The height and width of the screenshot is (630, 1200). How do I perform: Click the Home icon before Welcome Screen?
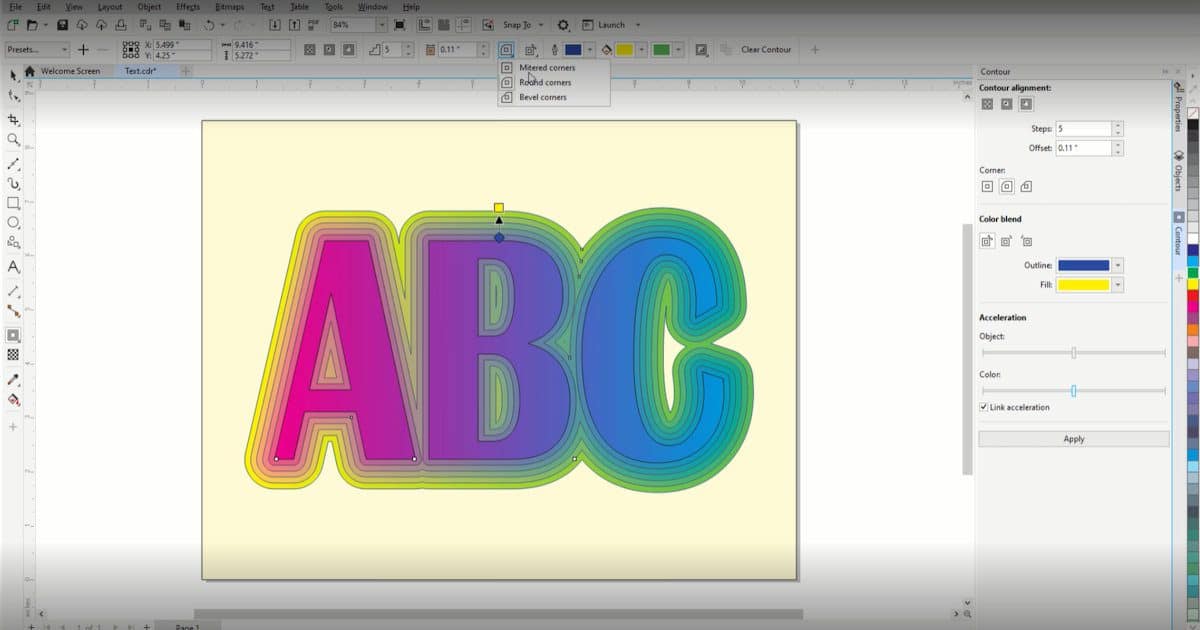[30, 71]
